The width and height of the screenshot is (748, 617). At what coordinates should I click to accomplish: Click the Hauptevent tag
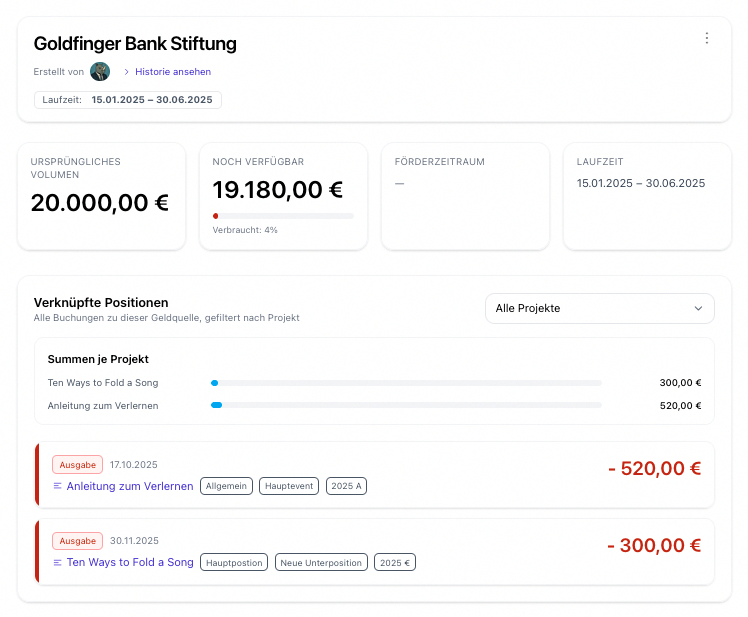point(289,486)
